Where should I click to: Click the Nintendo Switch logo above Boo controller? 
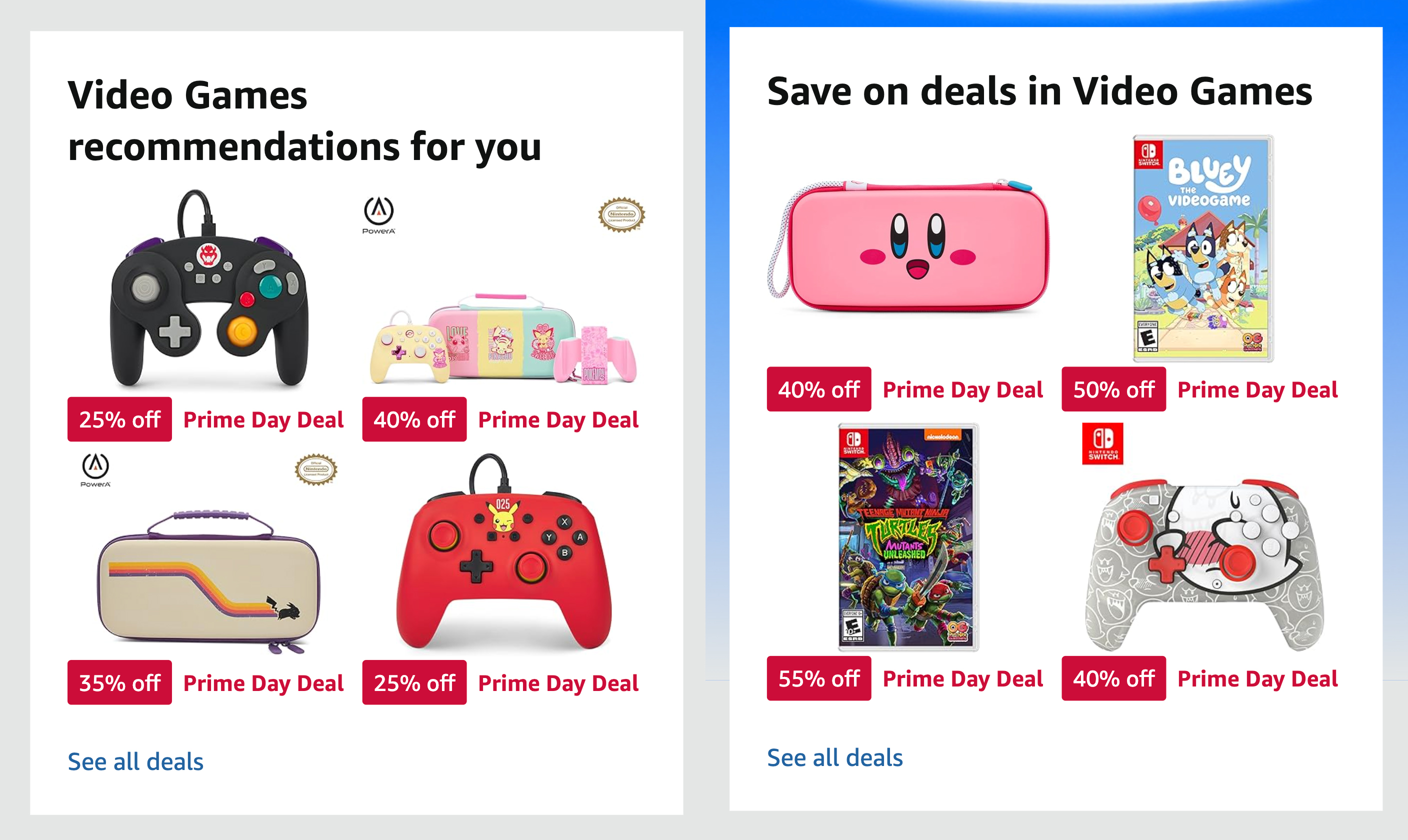pyautogui.click(x=1102, y=443)
